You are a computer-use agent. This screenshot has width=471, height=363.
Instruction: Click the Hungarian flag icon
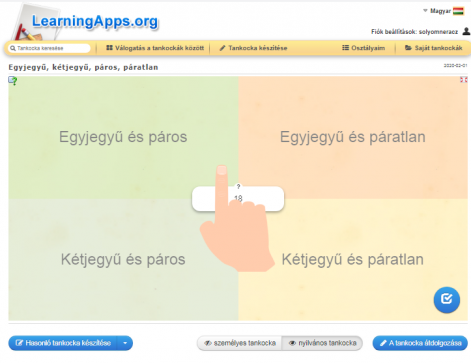pyautogui.click(x=458, y=11)
